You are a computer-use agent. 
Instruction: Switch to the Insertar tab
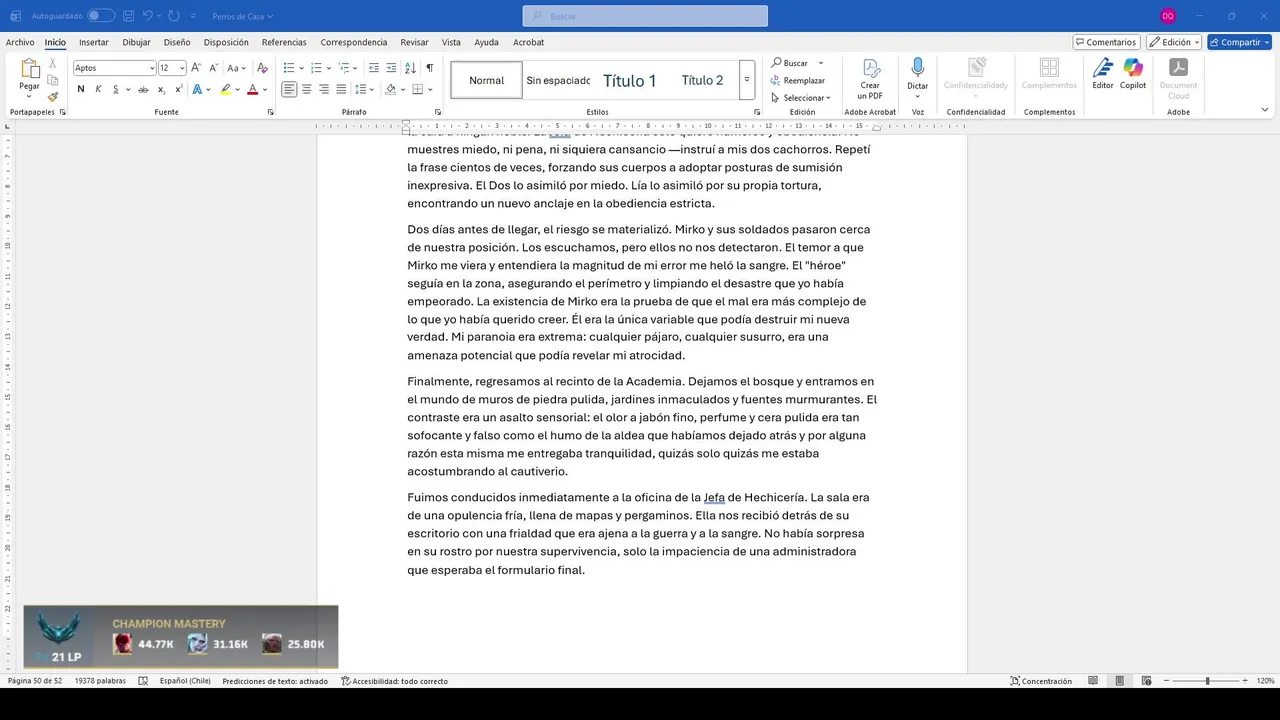(x=94, y=42)
